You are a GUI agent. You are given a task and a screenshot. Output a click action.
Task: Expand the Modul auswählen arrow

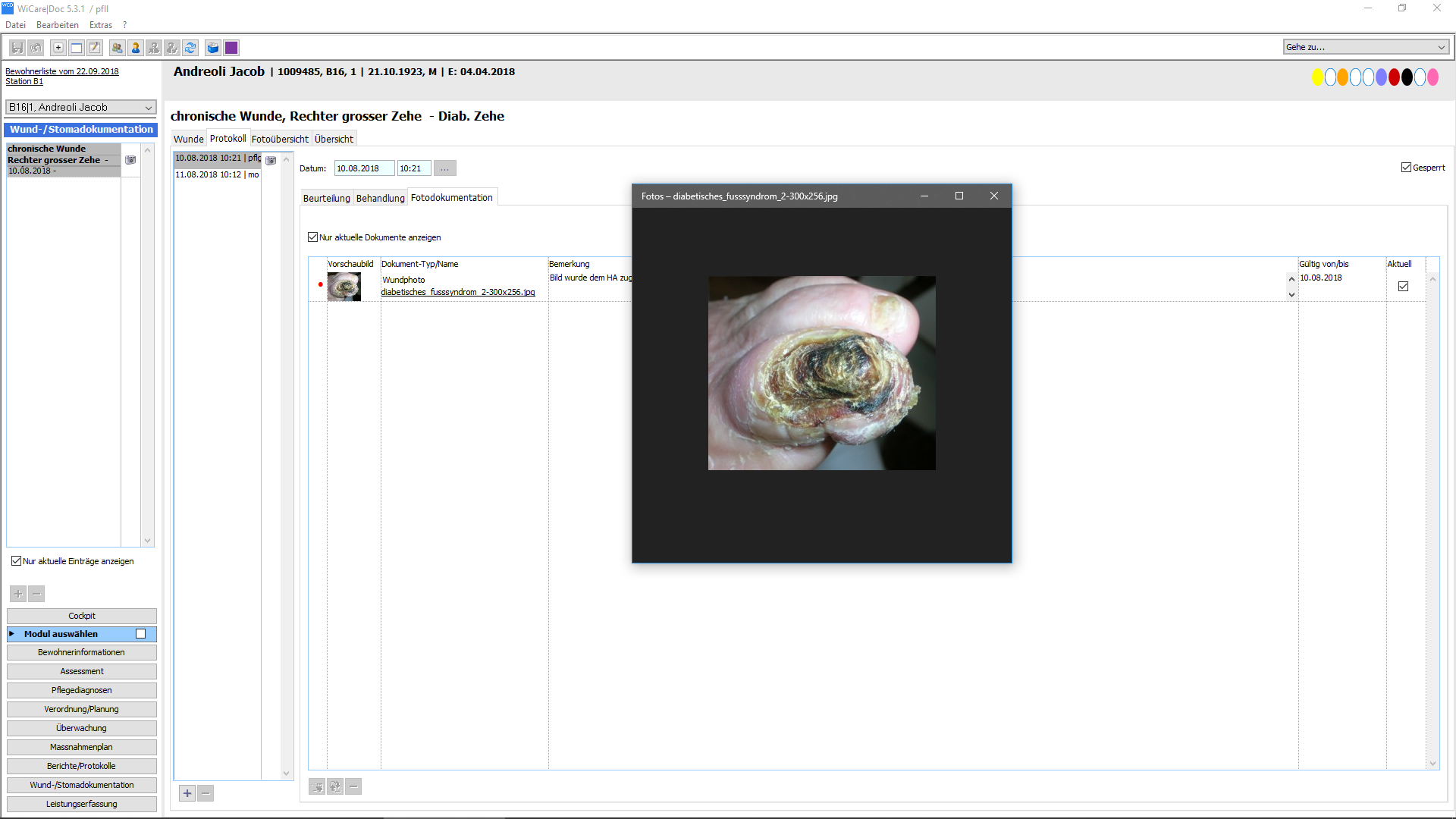(12, 634)
